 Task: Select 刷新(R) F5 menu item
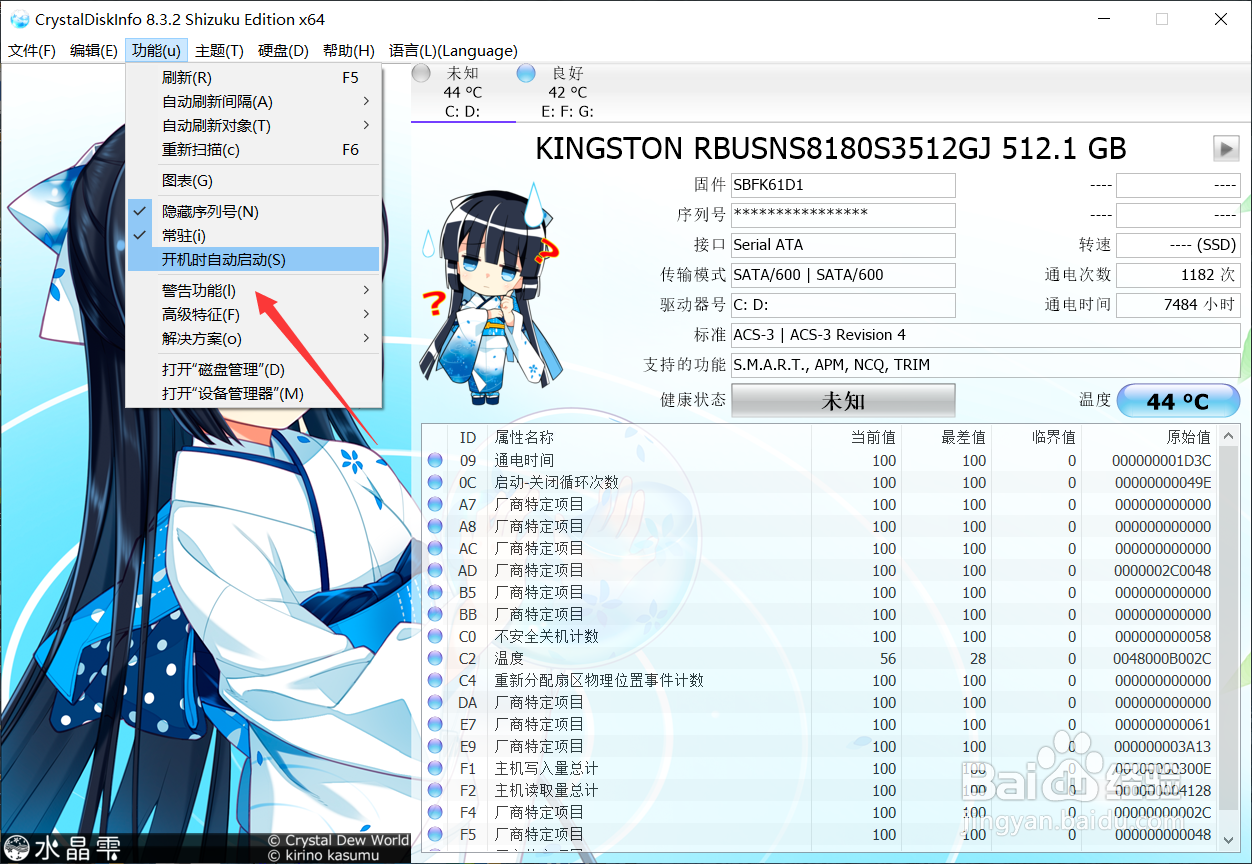(x=254, y=78)
